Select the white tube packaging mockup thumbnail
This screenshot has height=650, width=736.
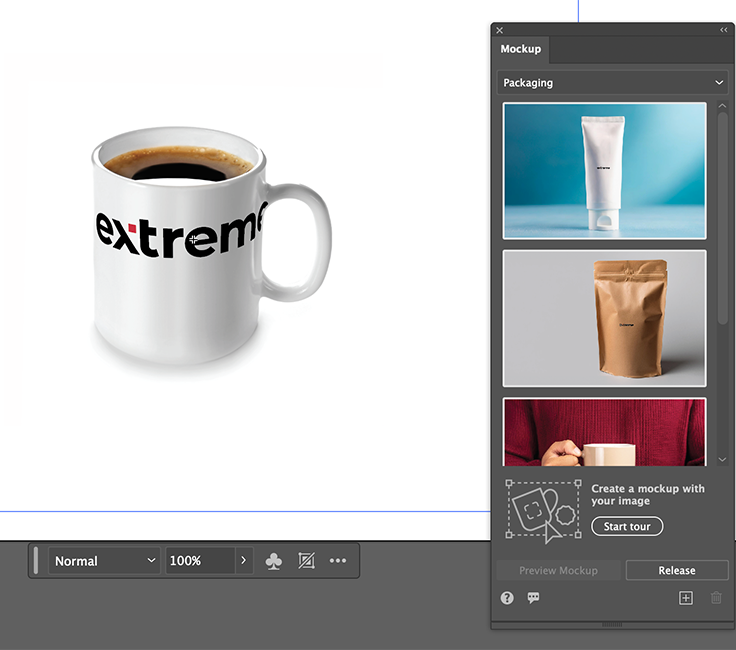click(x=604, y=171)
